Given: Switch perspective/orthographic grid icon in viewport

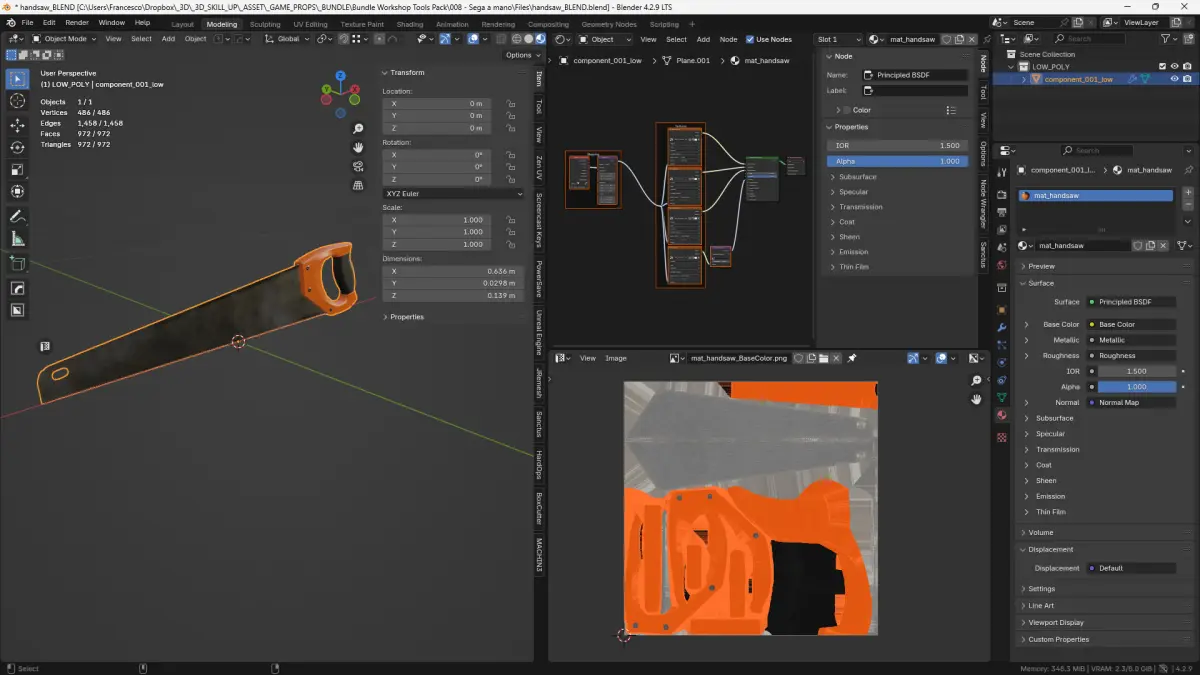Looking at the screenshot, I should [x=358, y=185].
